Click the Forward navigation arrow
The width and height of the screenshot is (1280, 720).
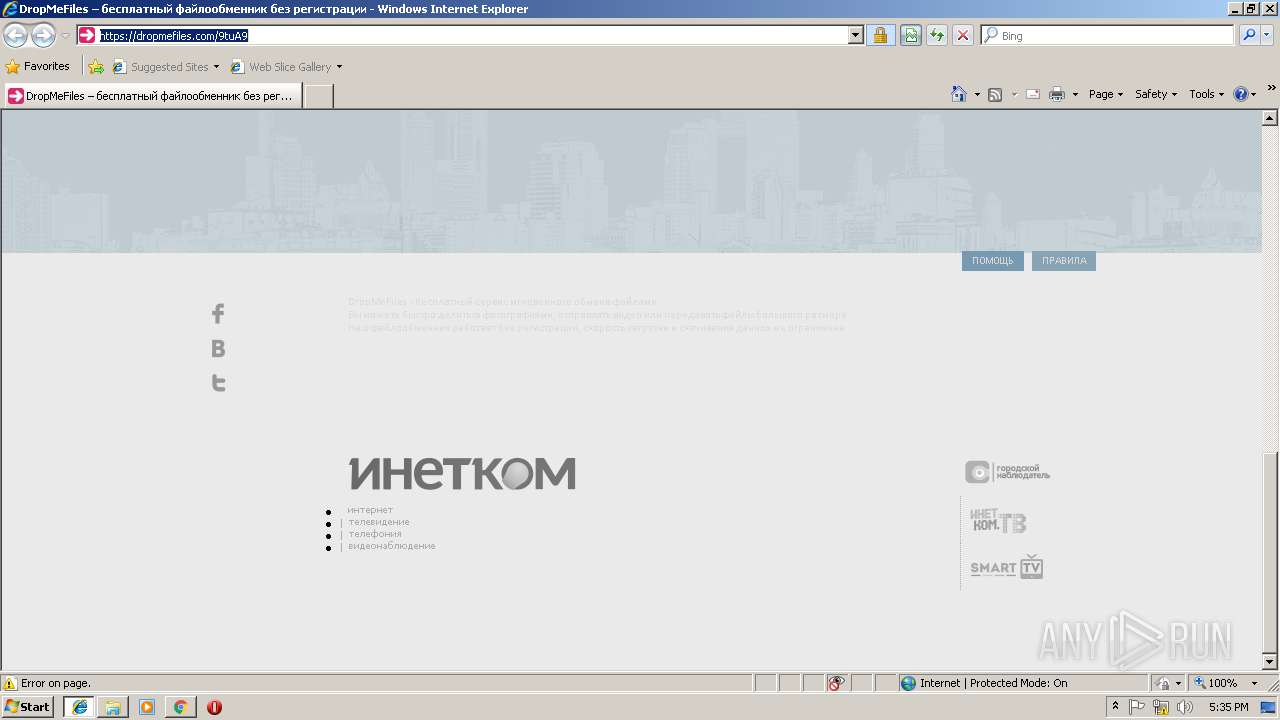[x=43, y=36]
